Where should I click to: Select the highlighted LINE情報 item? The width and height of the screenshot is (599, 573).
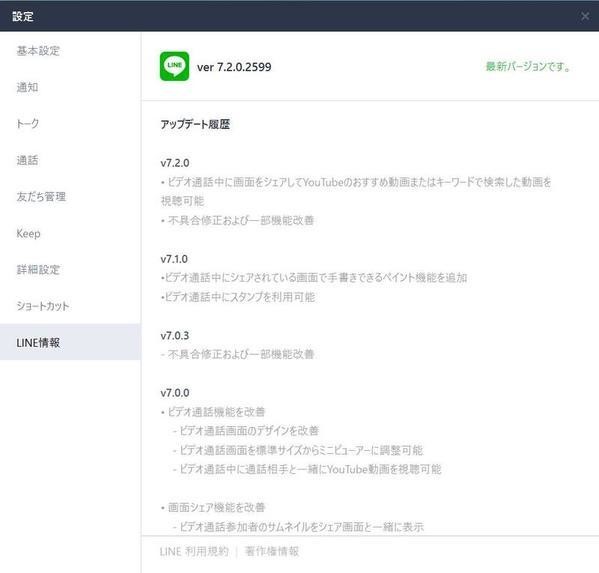point(70,342)
